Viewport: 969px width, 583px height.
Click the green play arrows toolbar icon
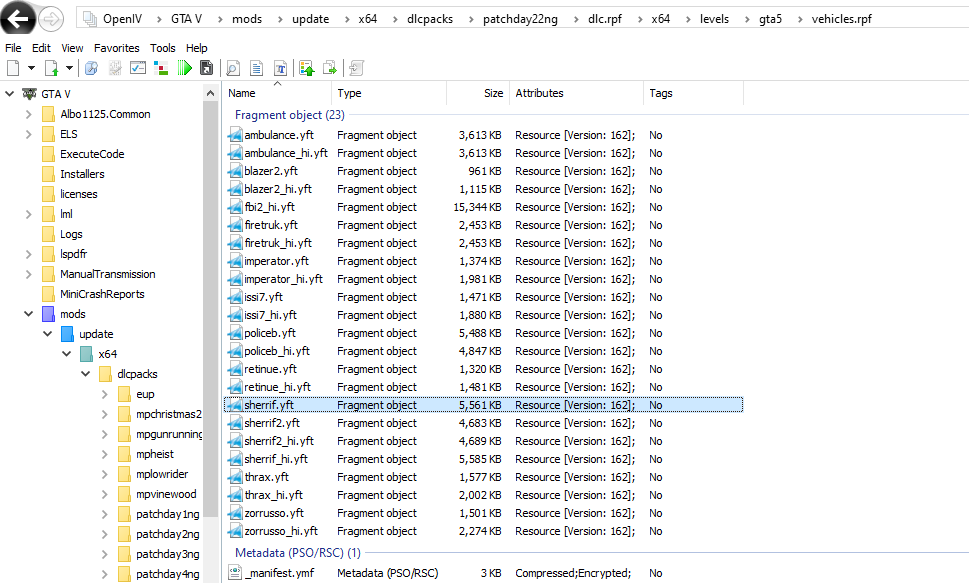click(184, 68)
